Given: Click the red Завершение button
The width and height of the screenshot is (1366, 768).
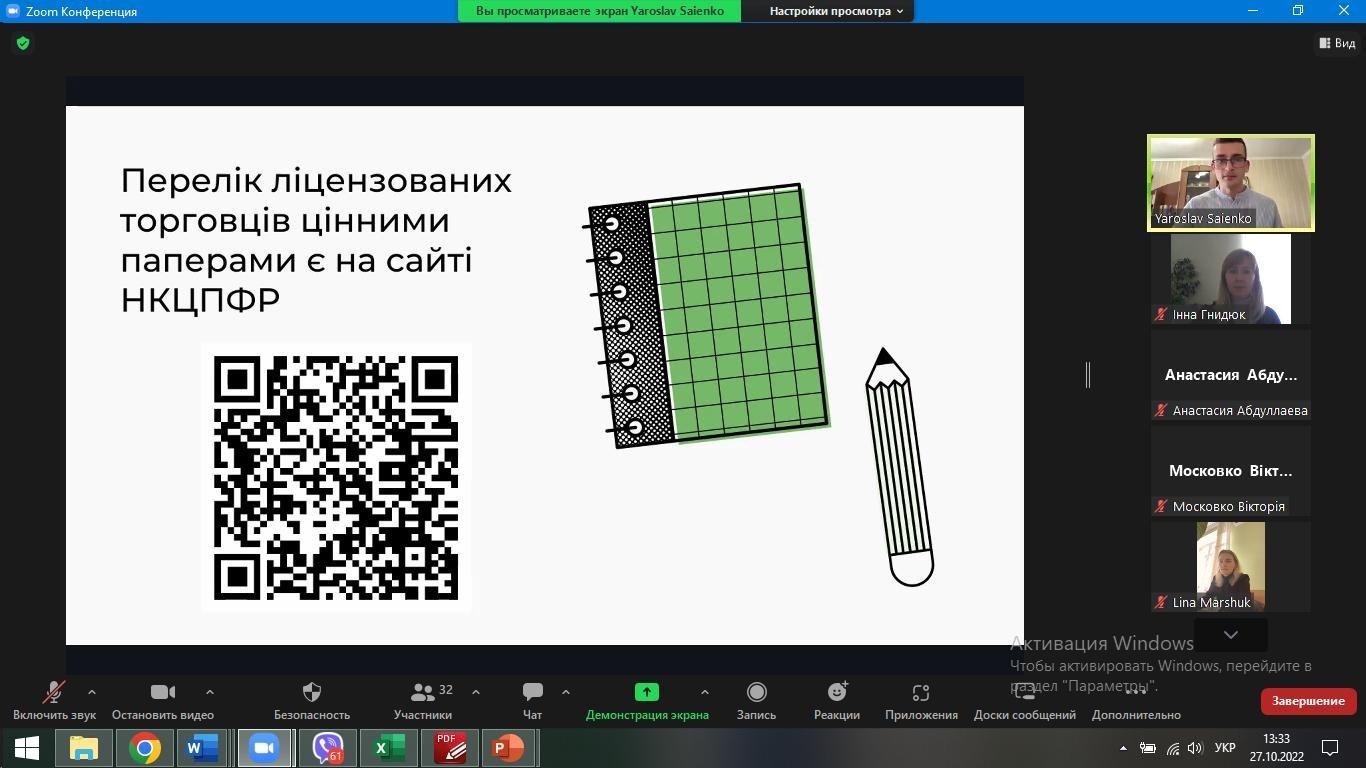Looking at the screenshot, I should click(1308, 701).
